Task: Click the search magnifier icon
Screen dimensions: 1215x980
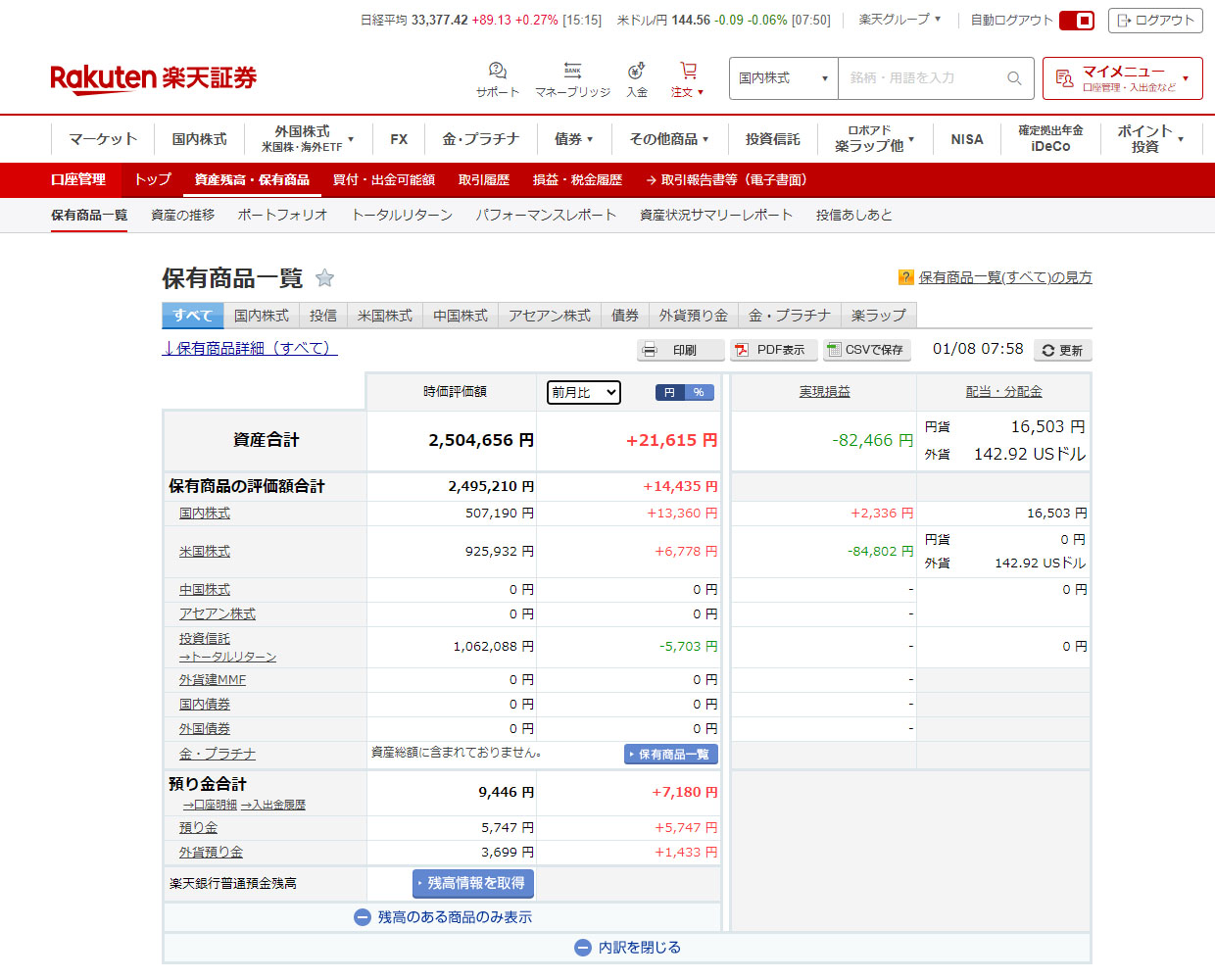Action: [x=1014, y=78]
